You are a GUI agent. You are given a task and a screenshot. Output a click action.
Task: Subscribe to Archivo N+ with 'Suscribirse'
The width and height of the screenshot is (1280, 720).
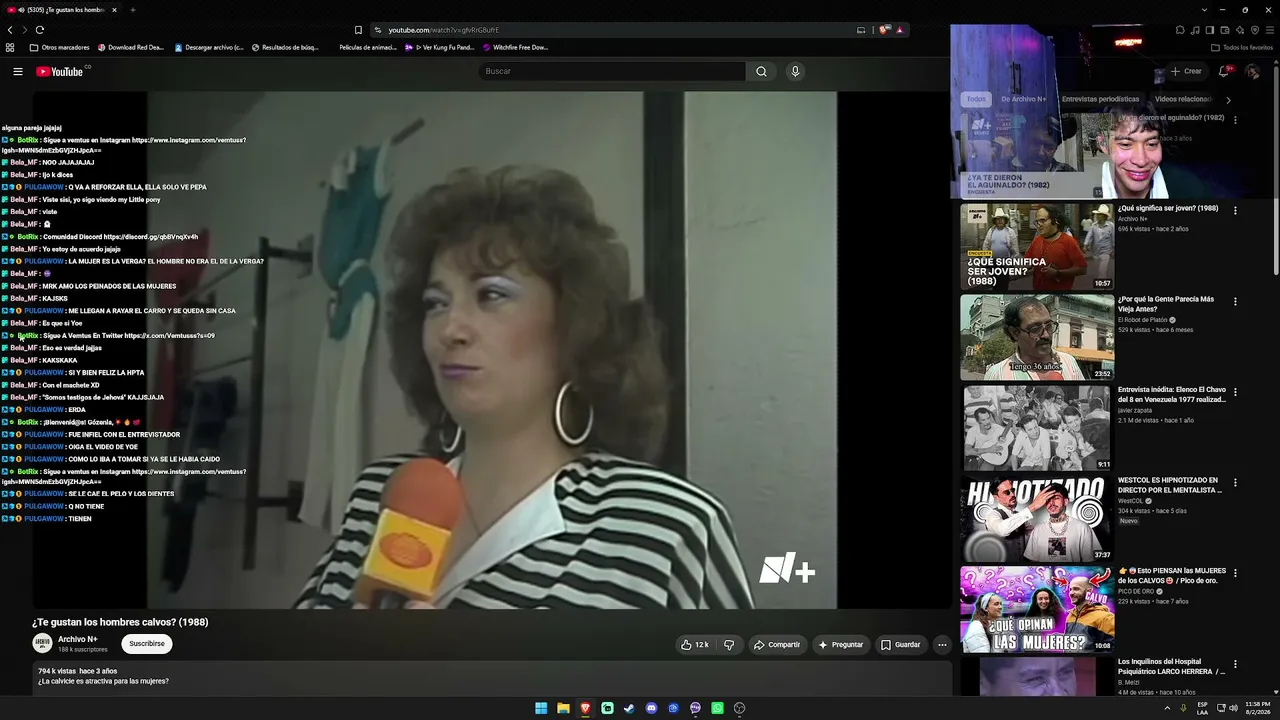(147, 644)
